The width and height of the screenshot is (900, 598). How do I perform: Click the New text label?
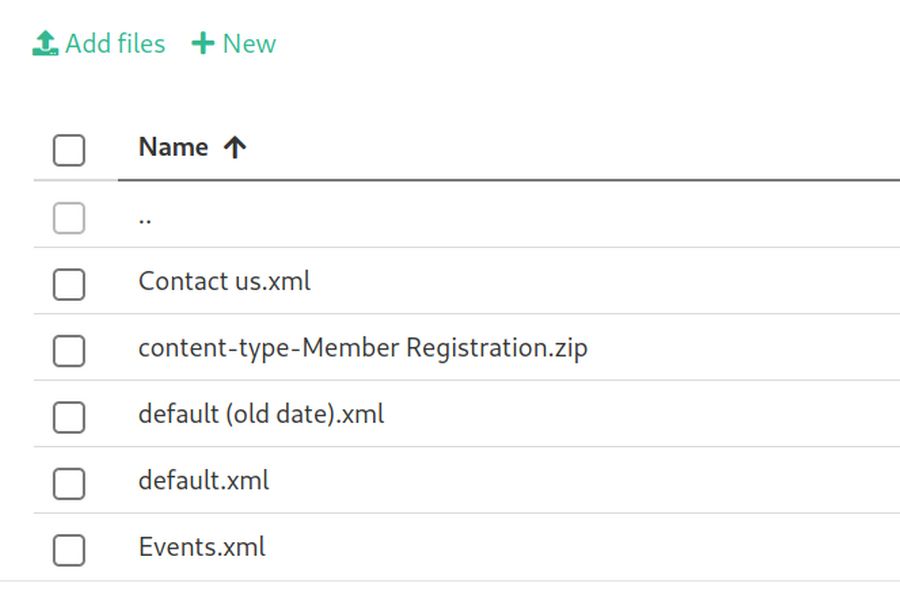(249, 44)
